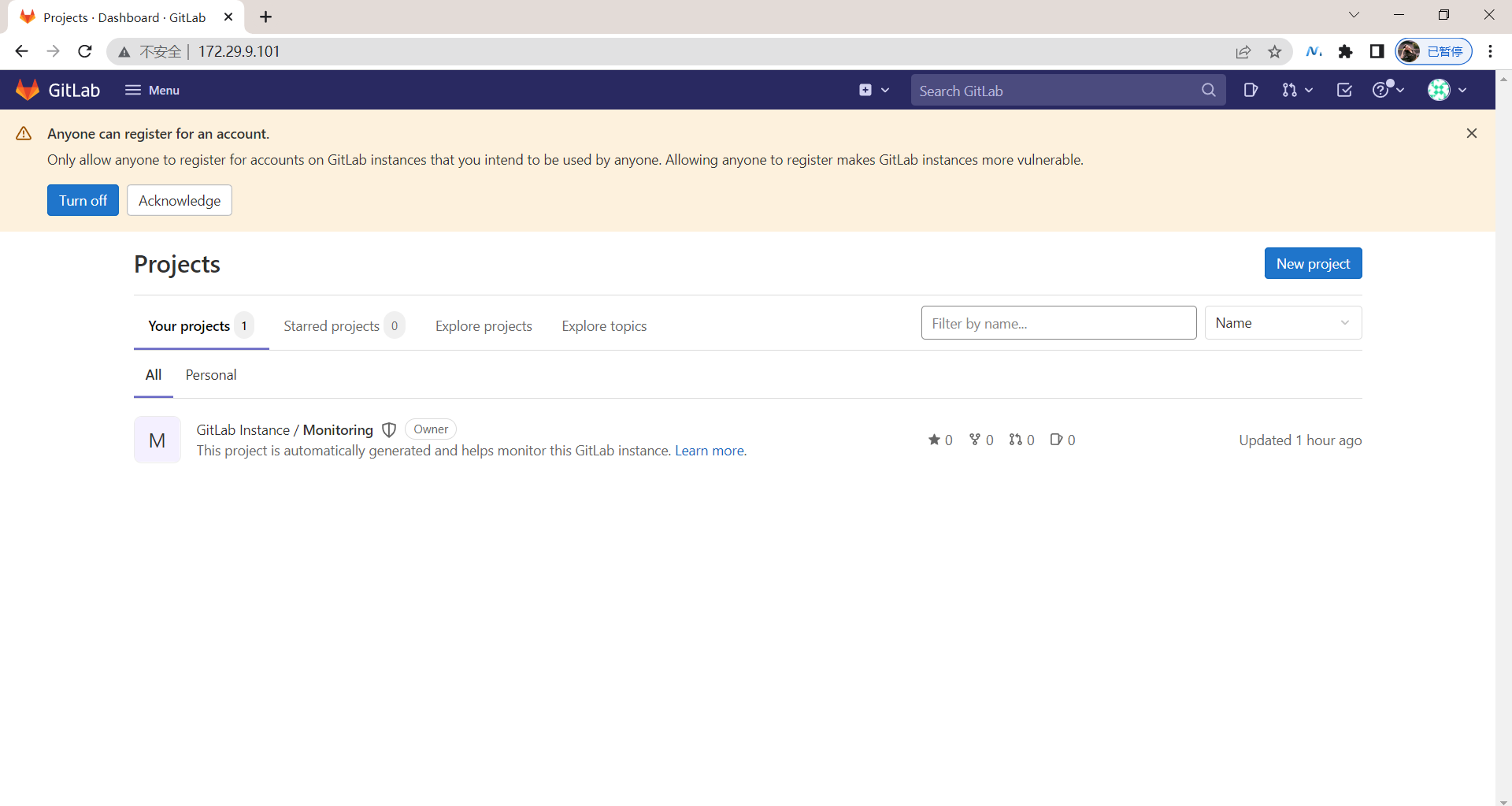Viewport: 1512px width, 806px height.
Task: Bookmark this page with star icon
Action: [x=1275, y=52]
